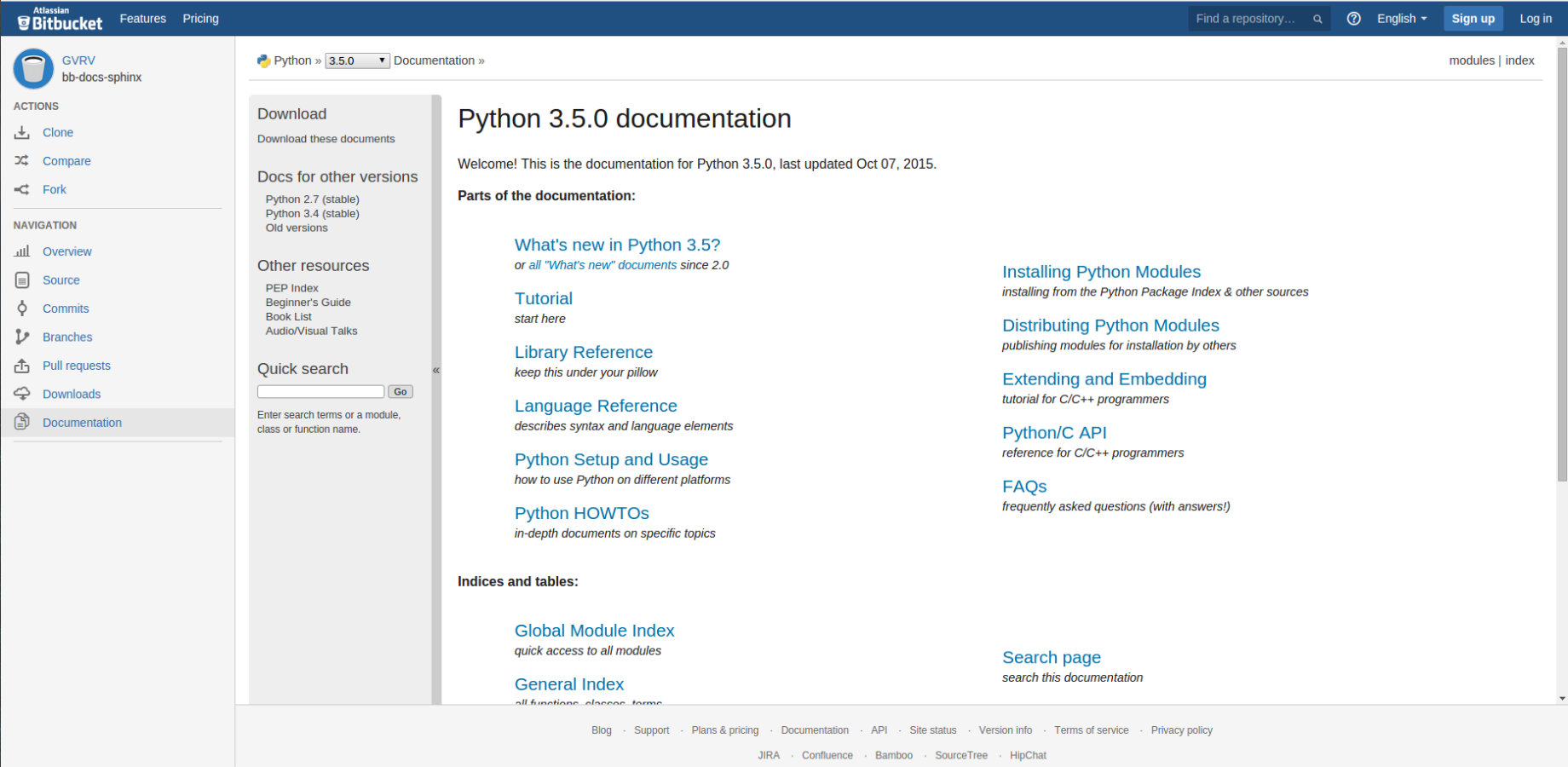The height and width of the screenshot is (767, 1568).
Task: Click the Pull requests upload icon
Action: [22, 366]
